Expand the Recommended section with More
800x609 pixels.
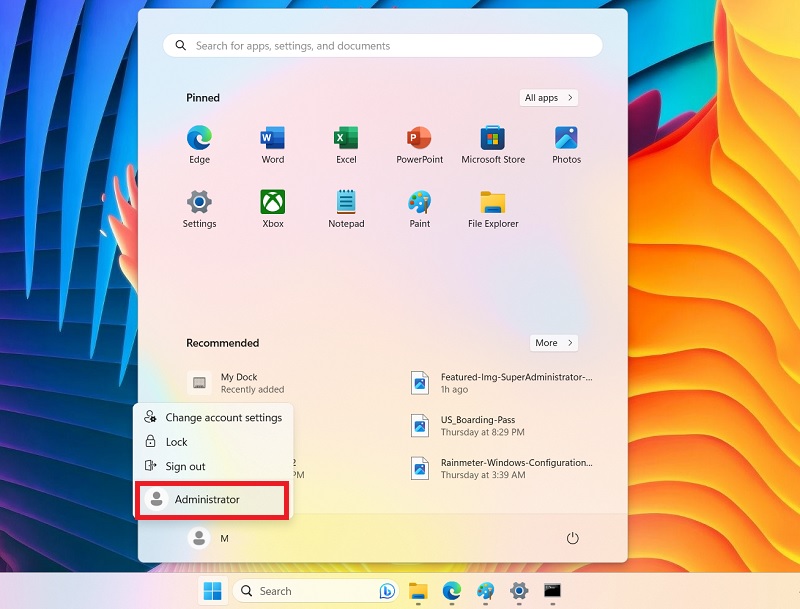pyautogui.click(x=553, y=342)
